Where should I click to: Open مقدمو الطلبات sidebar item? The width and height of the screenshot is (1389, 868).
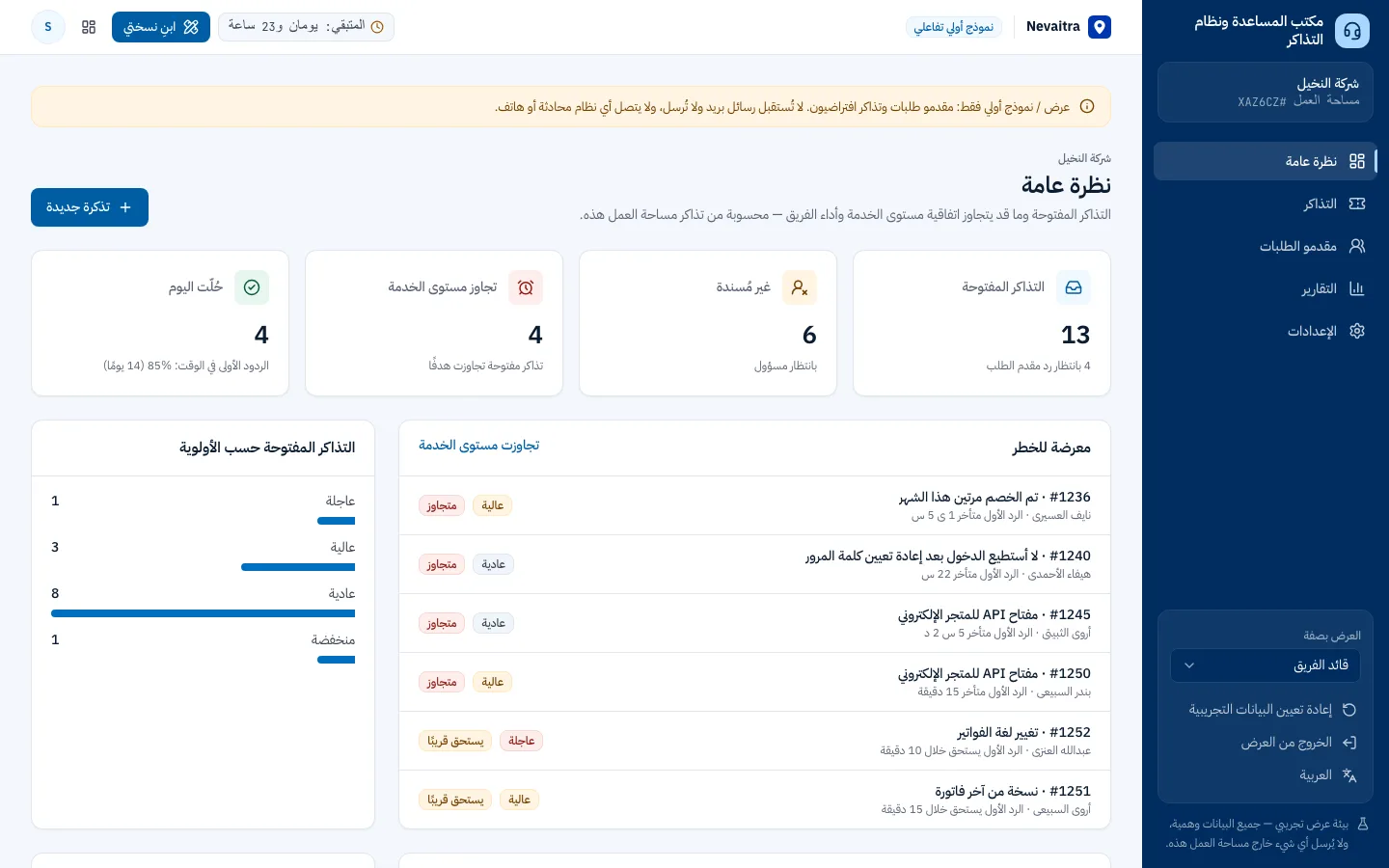(1266, 246)
